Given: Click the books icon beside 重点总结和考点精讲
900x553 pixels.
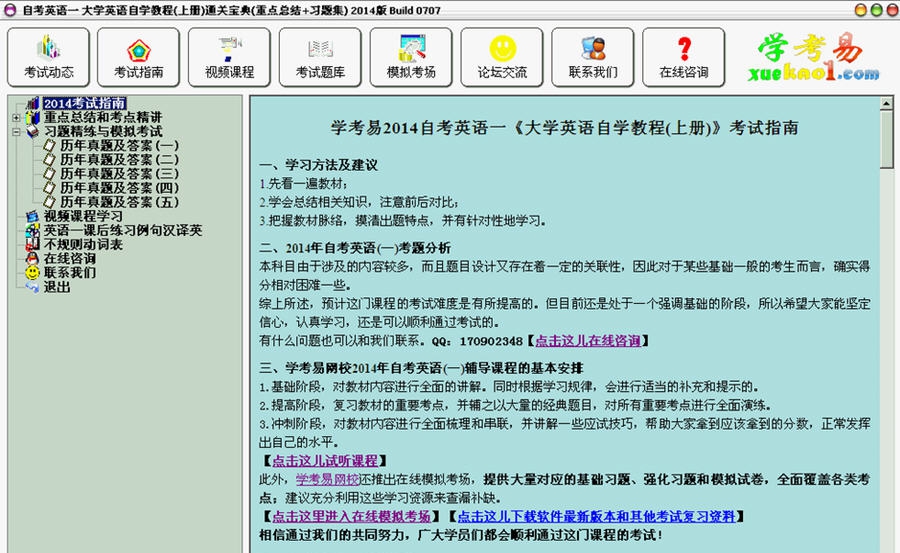Looking at the screenshot, I should (33, 117).
